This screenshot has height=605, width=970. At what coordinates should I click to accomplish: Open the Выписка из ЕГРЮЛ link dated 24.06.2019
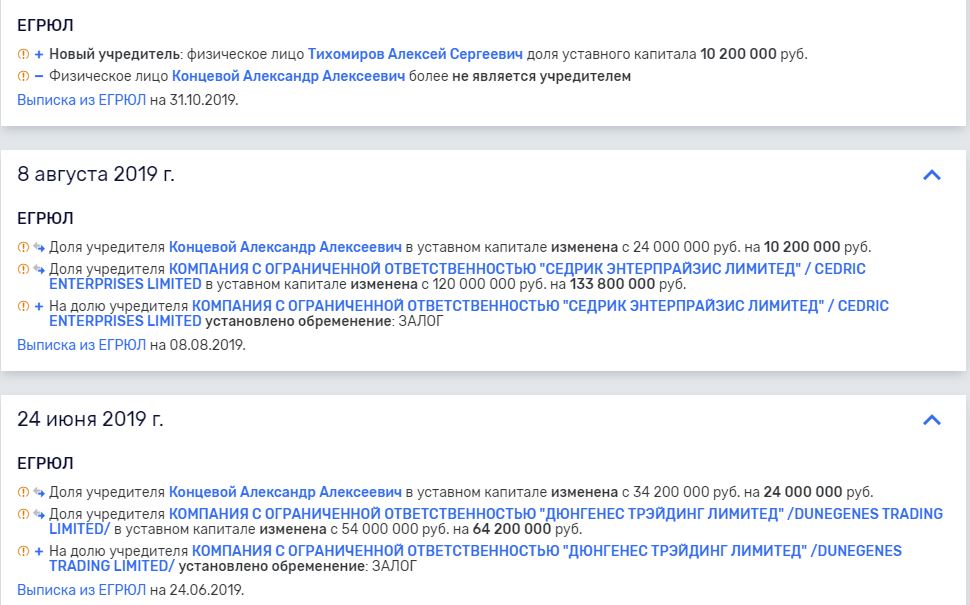[x=82, y=590]
